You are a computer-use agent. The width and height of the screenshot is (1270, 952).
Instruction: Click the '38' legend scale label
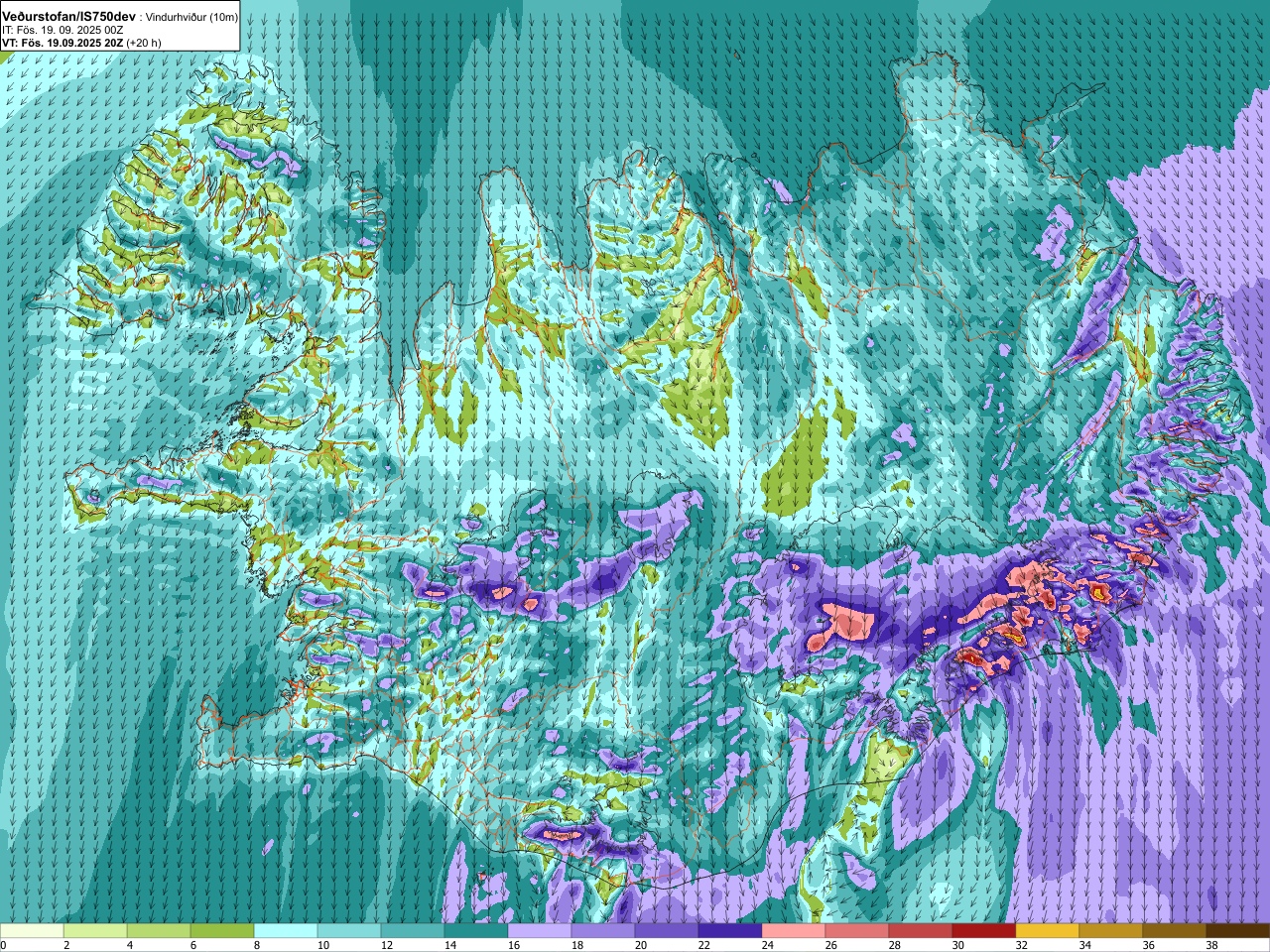(1212, 945)
